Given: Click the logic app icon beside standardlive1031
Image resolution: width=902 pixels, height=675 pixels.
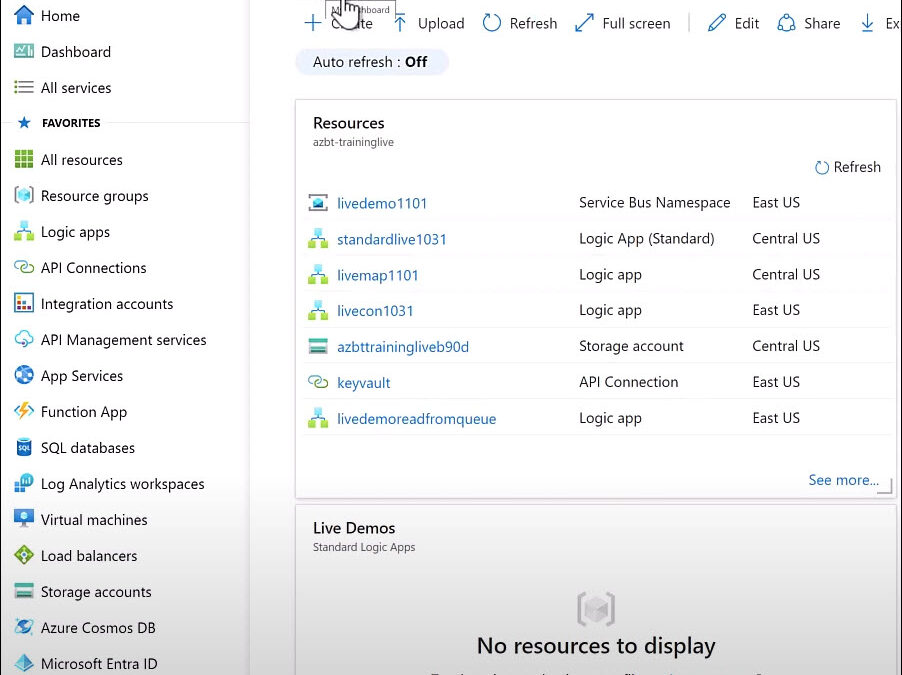Looking at the screenshot, I should click(x=318, y=239).
